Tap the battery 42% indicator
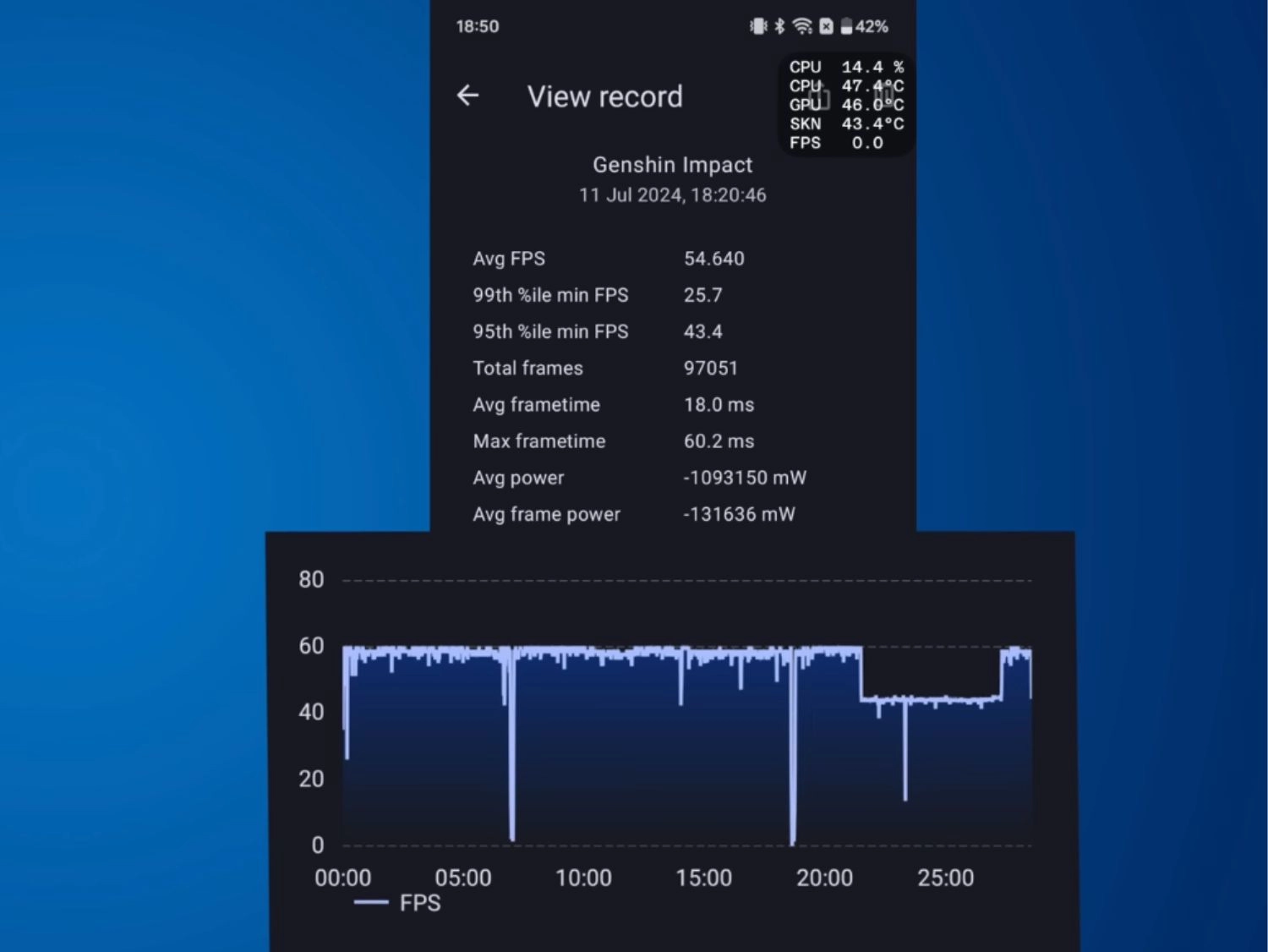This screenshot has width=1268, height=952. (865, 26)
